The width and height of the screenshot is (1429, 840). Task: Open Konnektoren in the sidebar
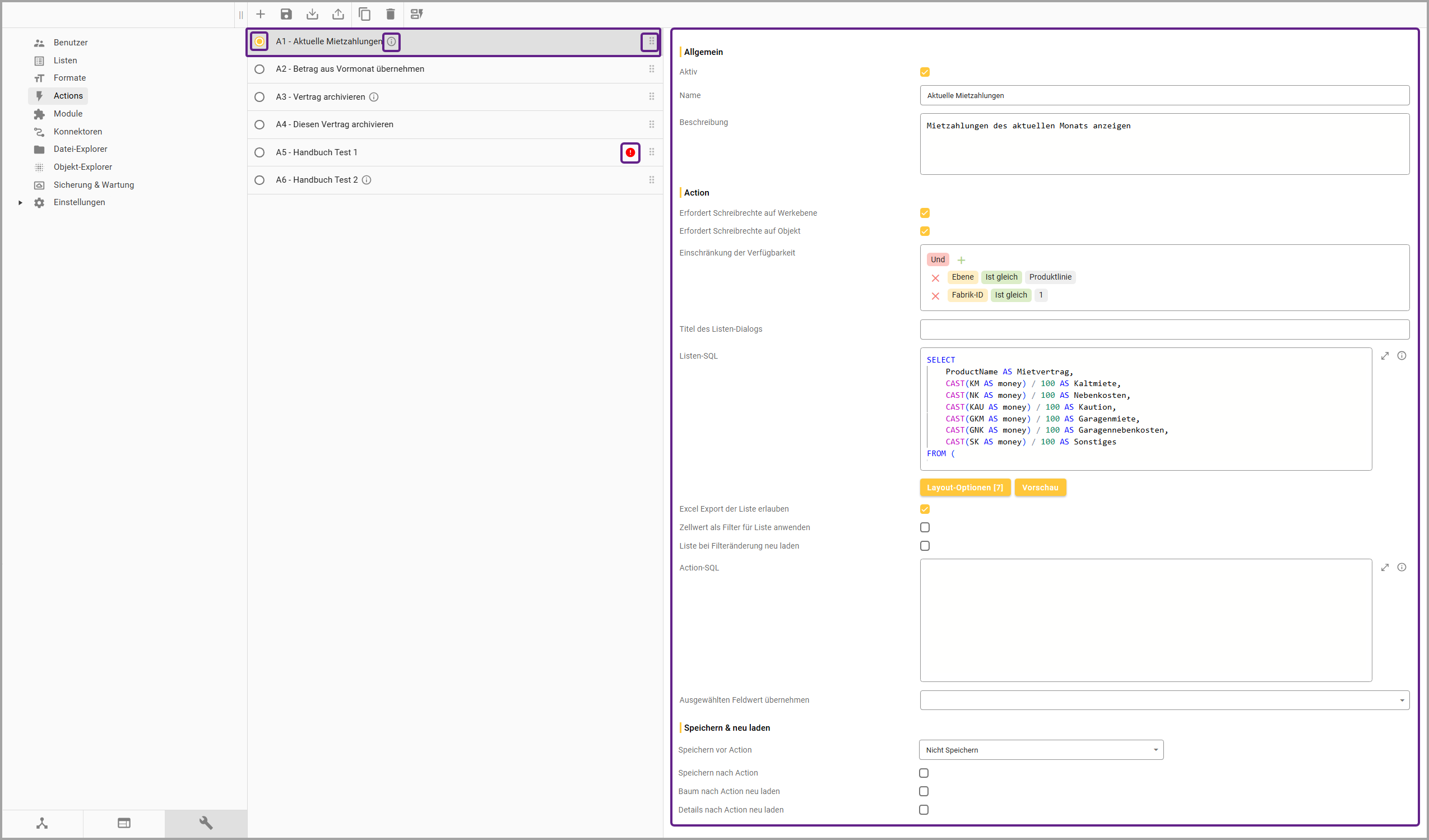78,132
